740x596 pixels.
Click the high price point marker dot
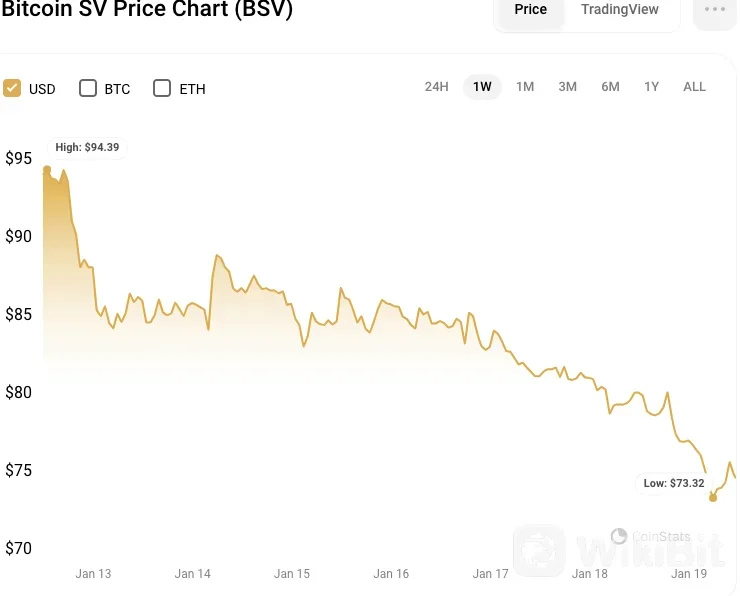pos(47,170)
